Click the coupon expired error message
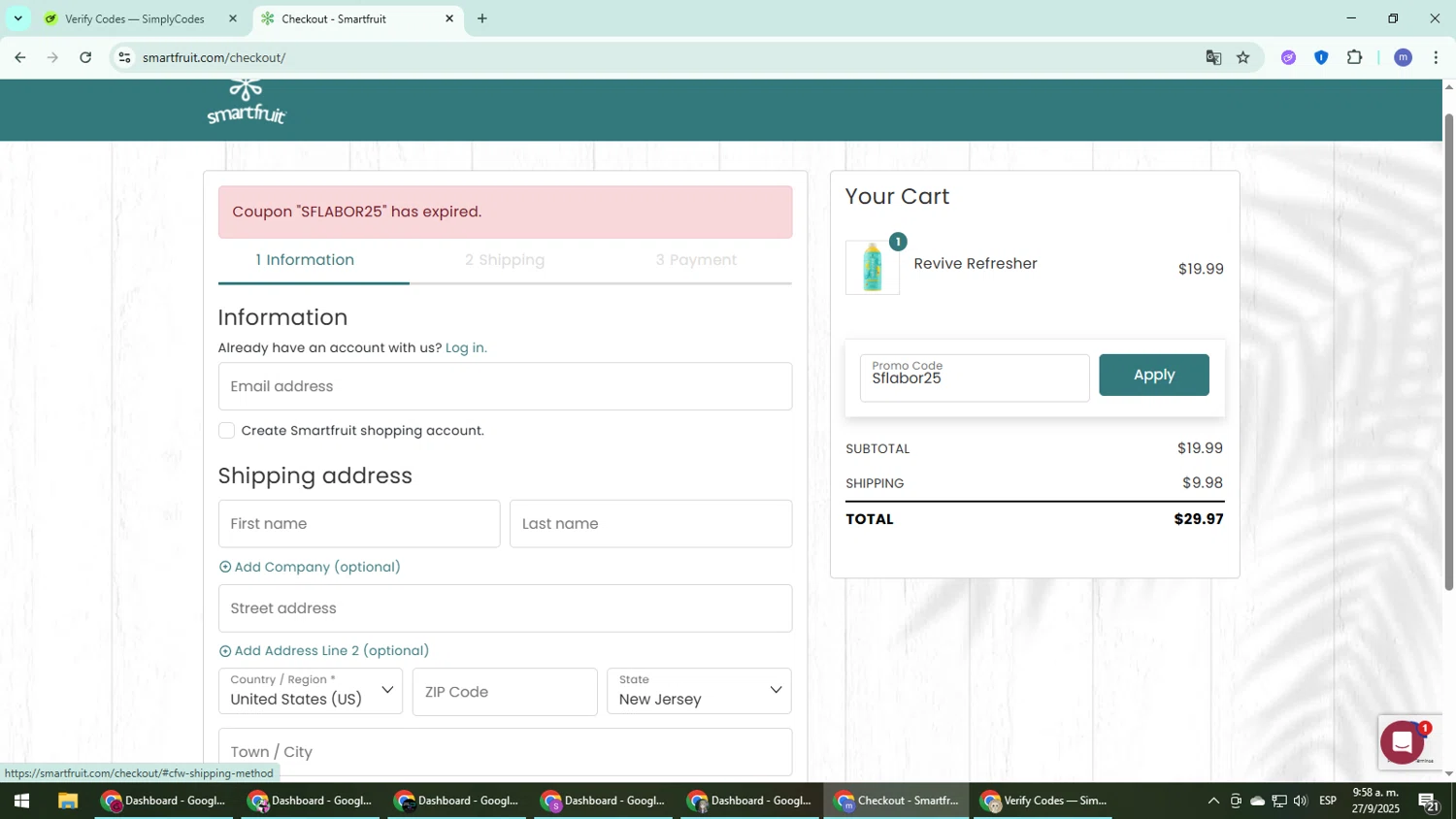1456x819 pixels. pyautogui.click(x=505, y=212)
